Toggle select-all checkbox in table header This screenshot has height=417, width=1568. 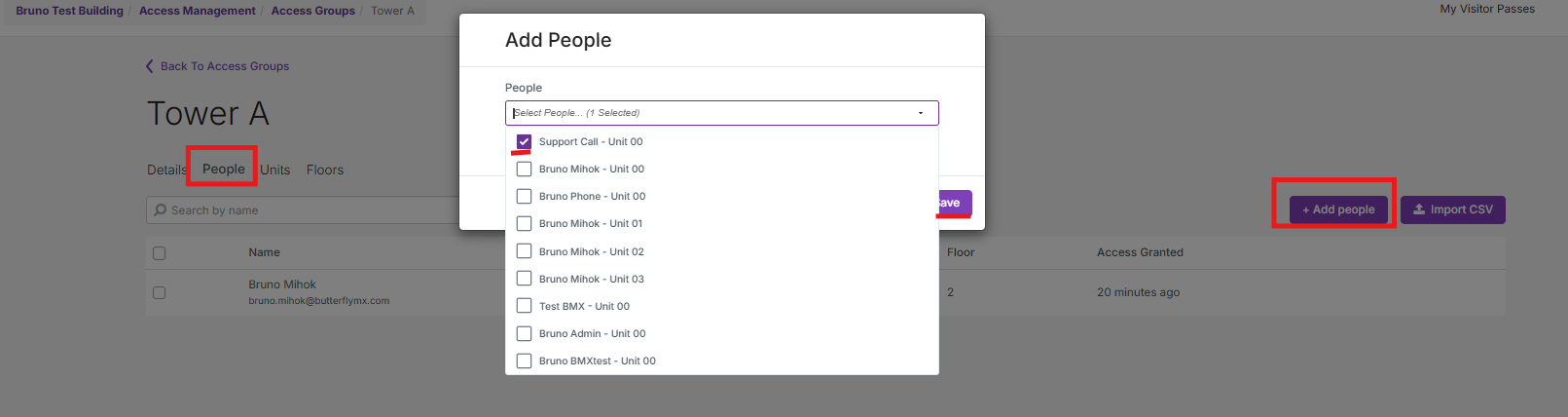[x=160, y=253]
